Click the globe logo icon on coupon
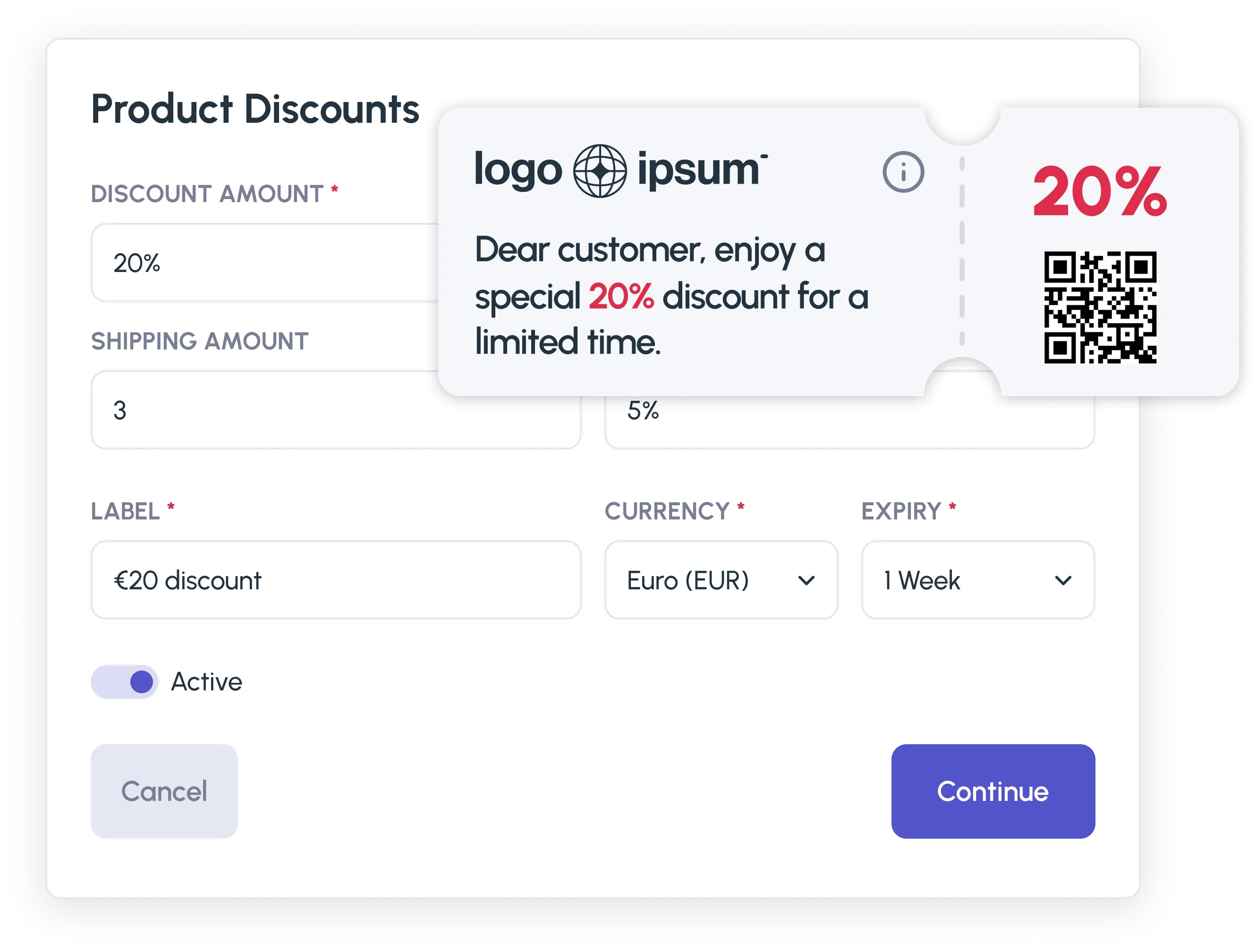This screenshot has height=952, width=1256. pos(600,170)
